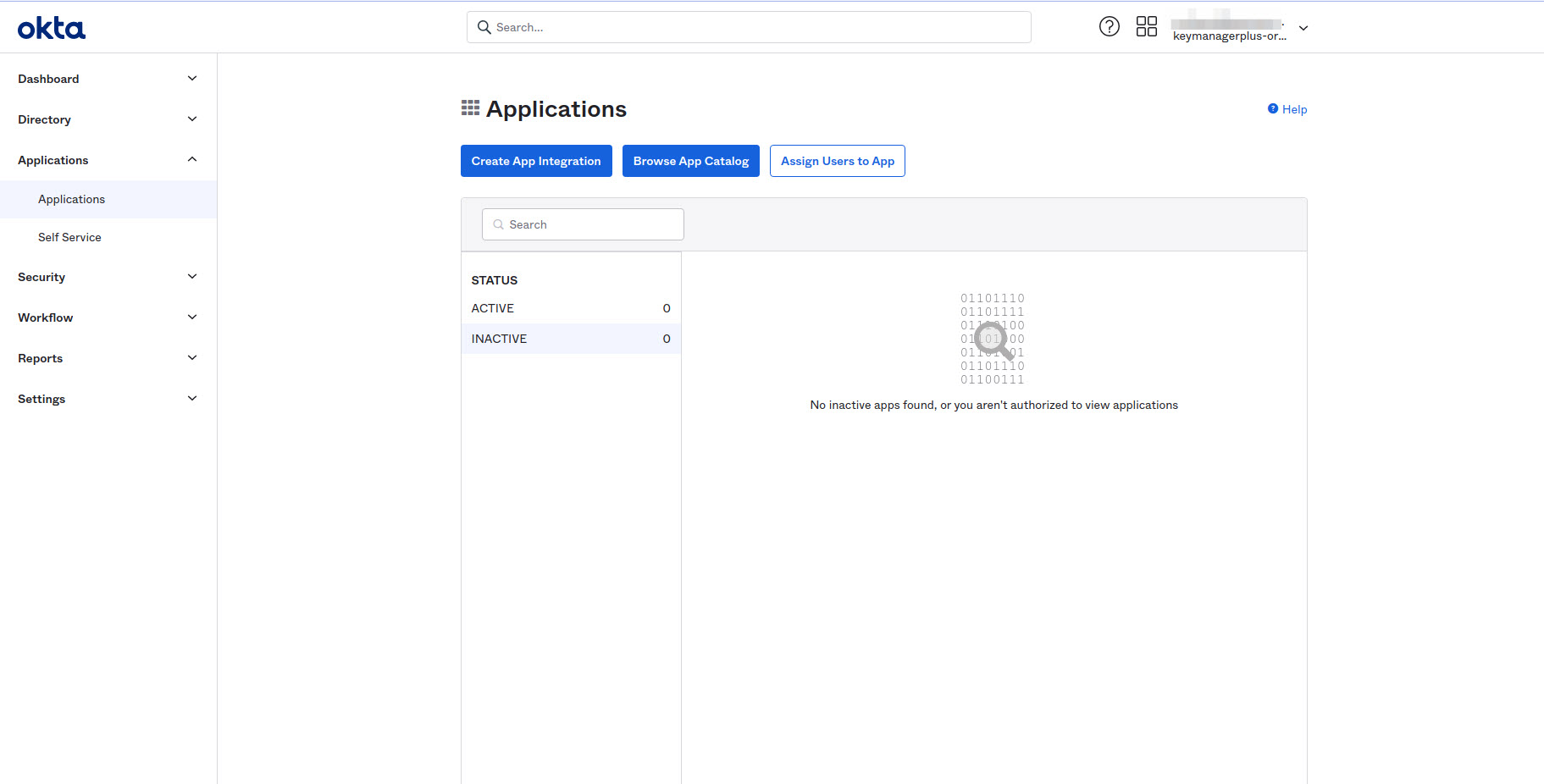Click the Create App Integration button
The height and width of the screenshot is (784, 1544).
(x=536, y=161)
